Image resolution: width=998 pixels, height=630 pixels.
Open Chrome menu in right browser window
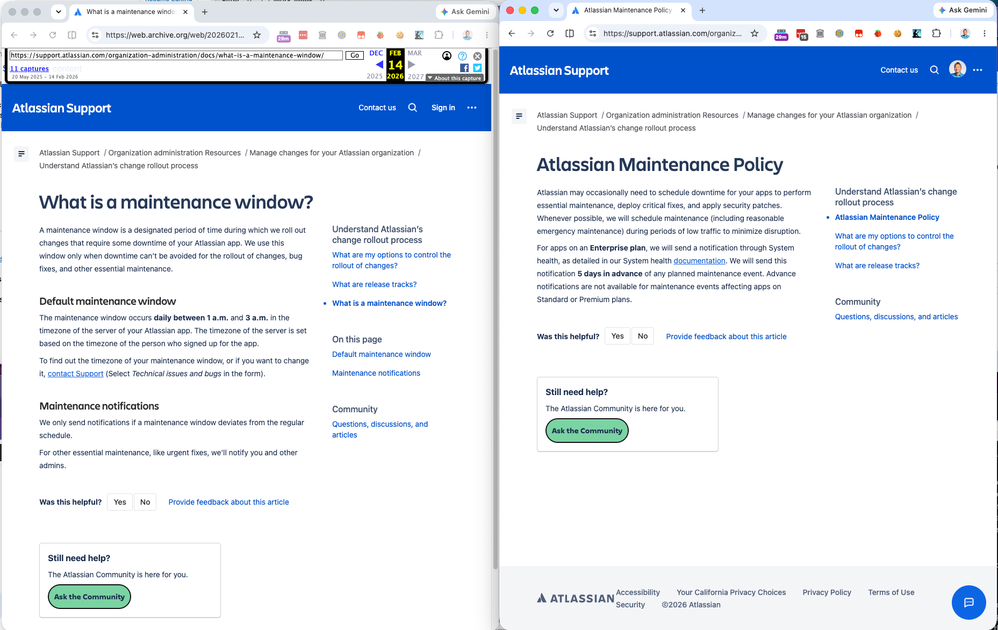click(985, 34)
